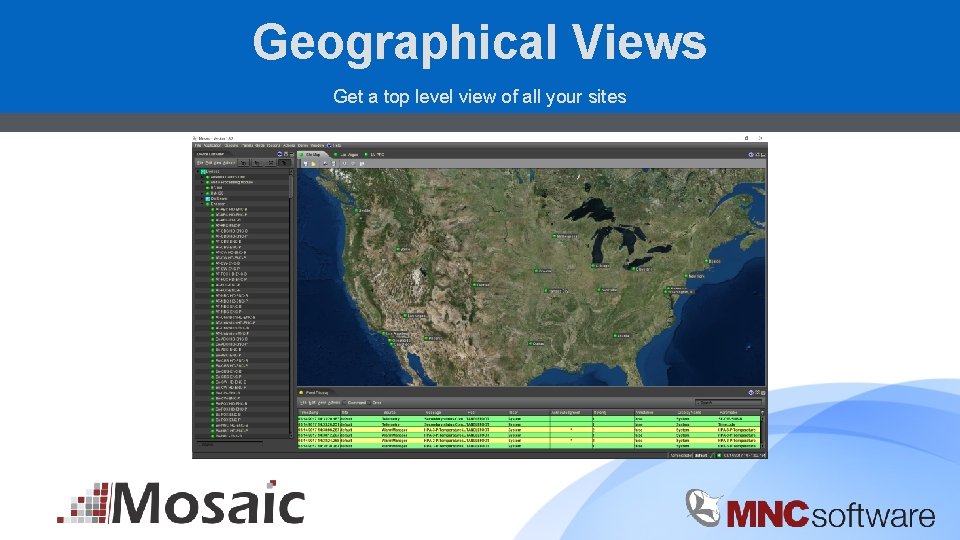Sort events by the Category Name column
Viewport: 960px width, 540px height.
pyautogui.click(x=688, y=413)
